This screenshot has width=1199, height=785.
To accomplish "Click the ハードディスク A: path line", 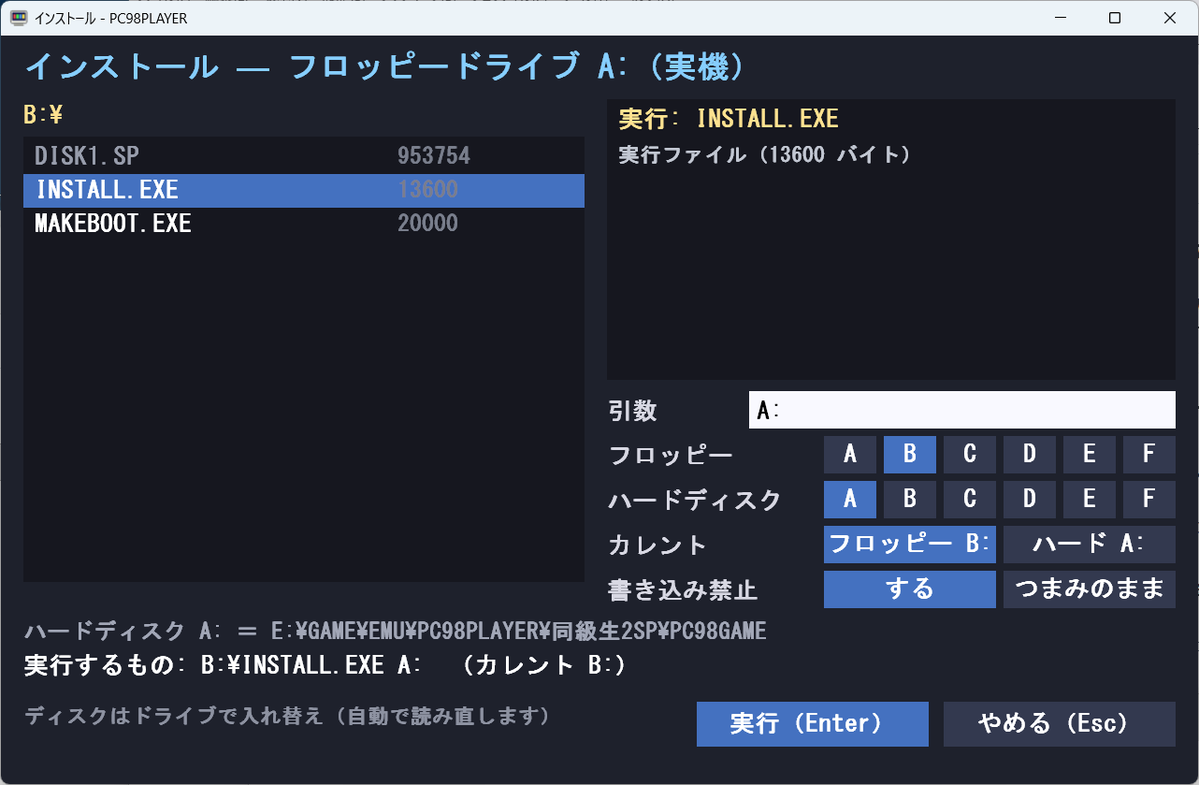I will [395, 631].
